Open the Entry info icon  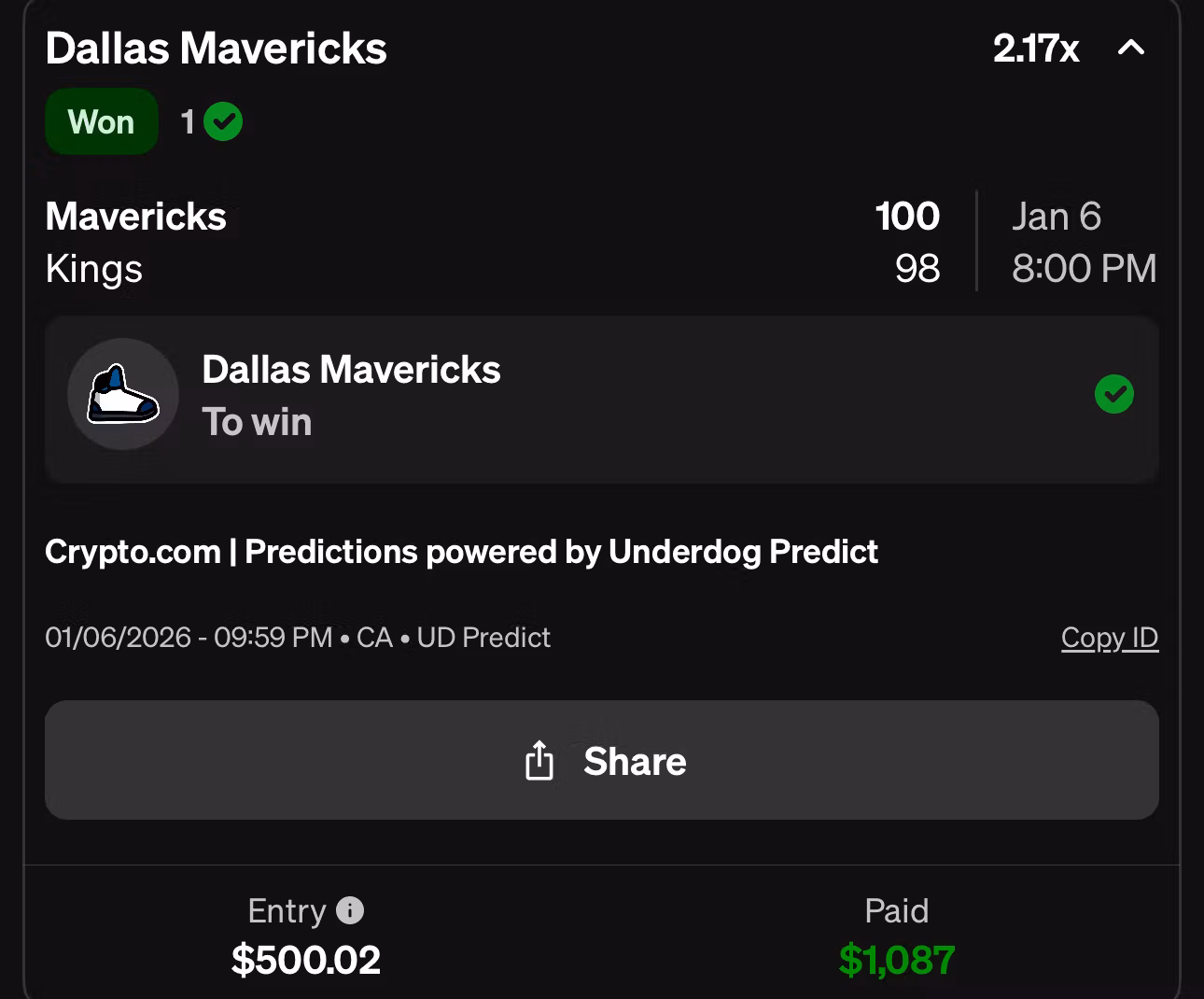point(350,910)
